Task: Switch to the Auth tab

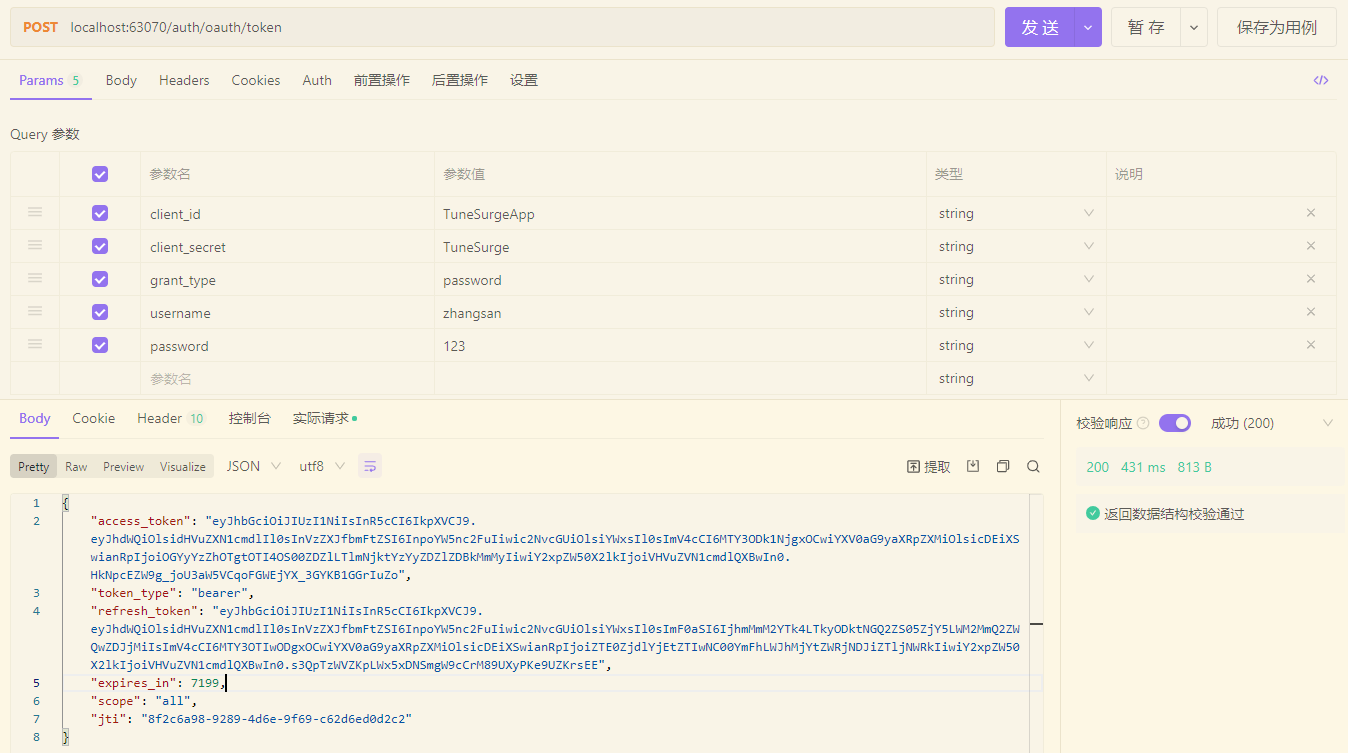Action: pyautogui.click(x=317, y=80)
